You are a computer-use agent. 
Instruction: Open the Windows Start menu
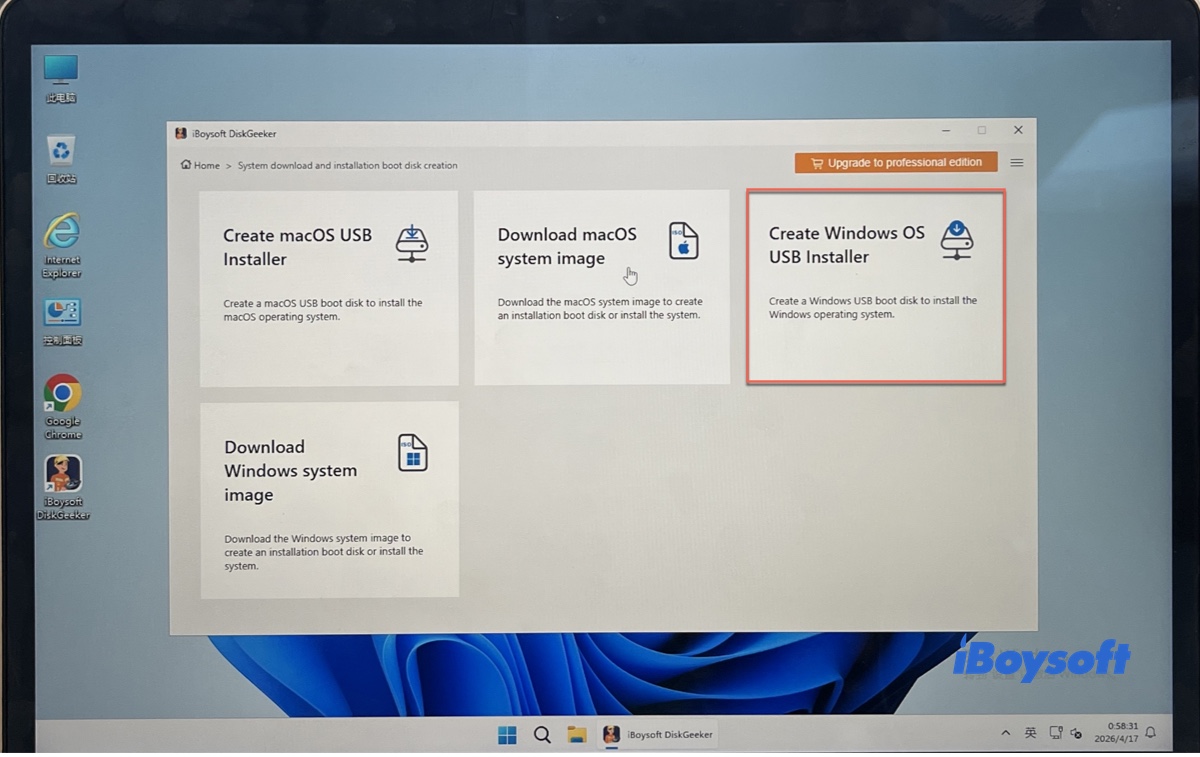[x=507, y=735]
